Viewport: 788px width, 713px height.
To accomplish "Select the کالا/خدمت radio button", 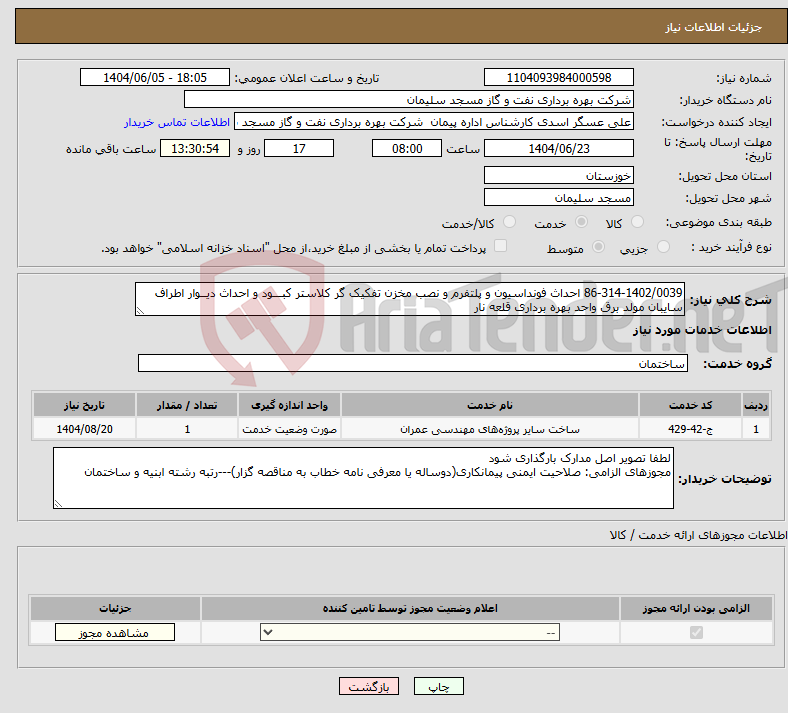I will point(510,222).
